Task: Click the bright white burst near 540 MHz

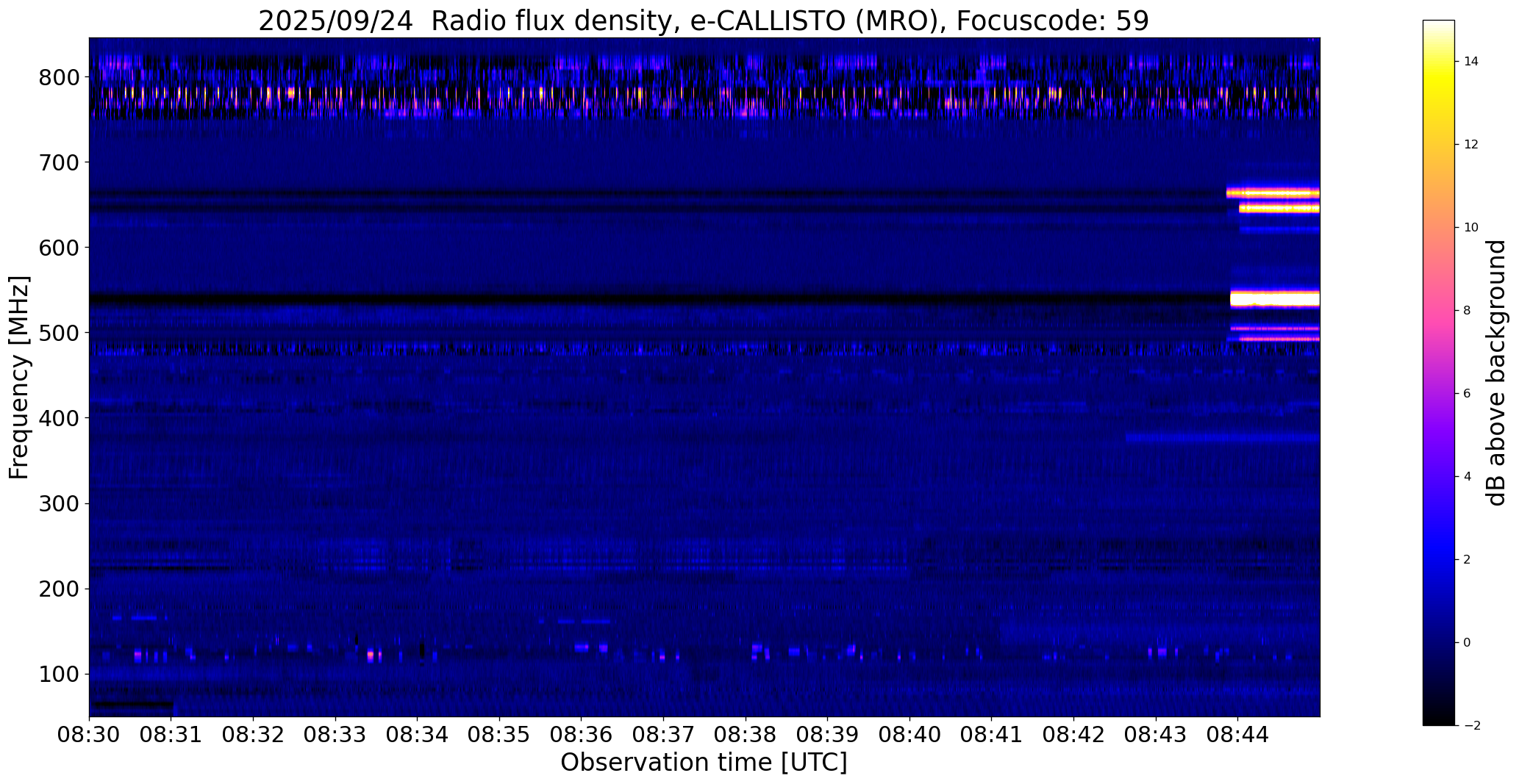Action: (x=1275, y=298)
